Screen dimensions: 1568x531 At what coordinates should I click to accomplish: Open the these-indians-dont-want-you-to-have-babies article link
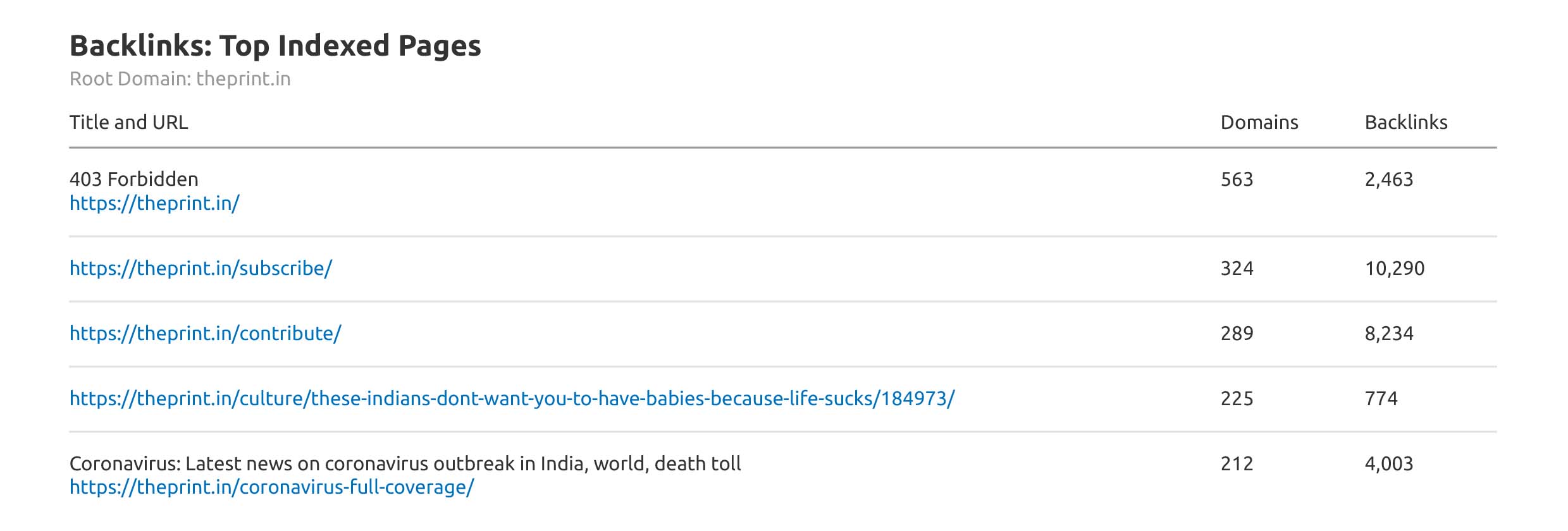coord(512,399)
